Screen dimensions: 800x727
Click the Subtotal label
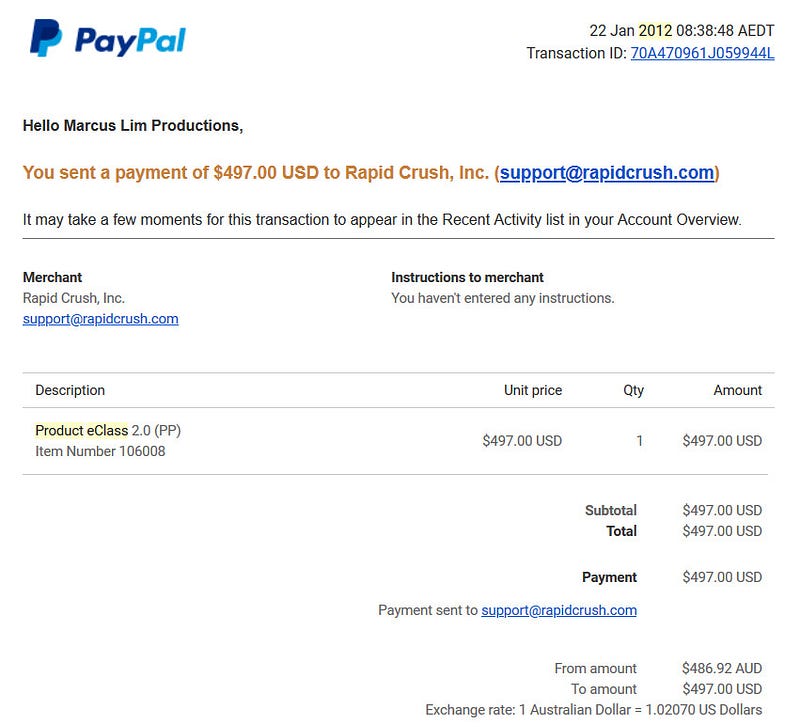coord(610,510)
